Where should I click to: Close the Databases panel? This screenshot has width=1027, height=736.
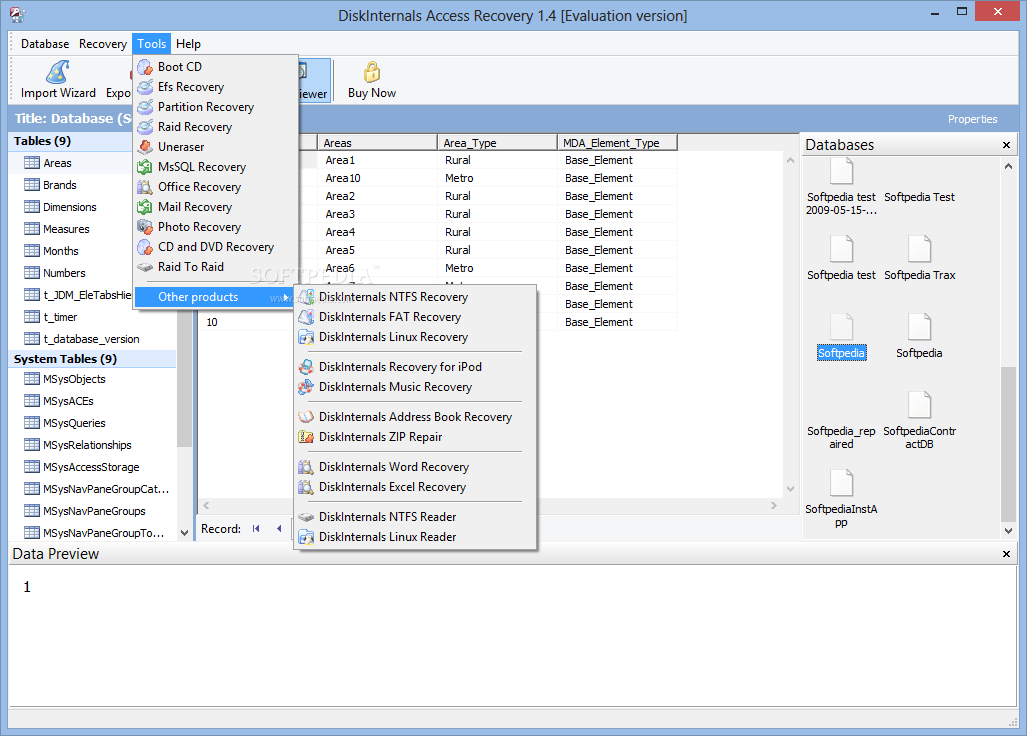[x=1007, y=145]
